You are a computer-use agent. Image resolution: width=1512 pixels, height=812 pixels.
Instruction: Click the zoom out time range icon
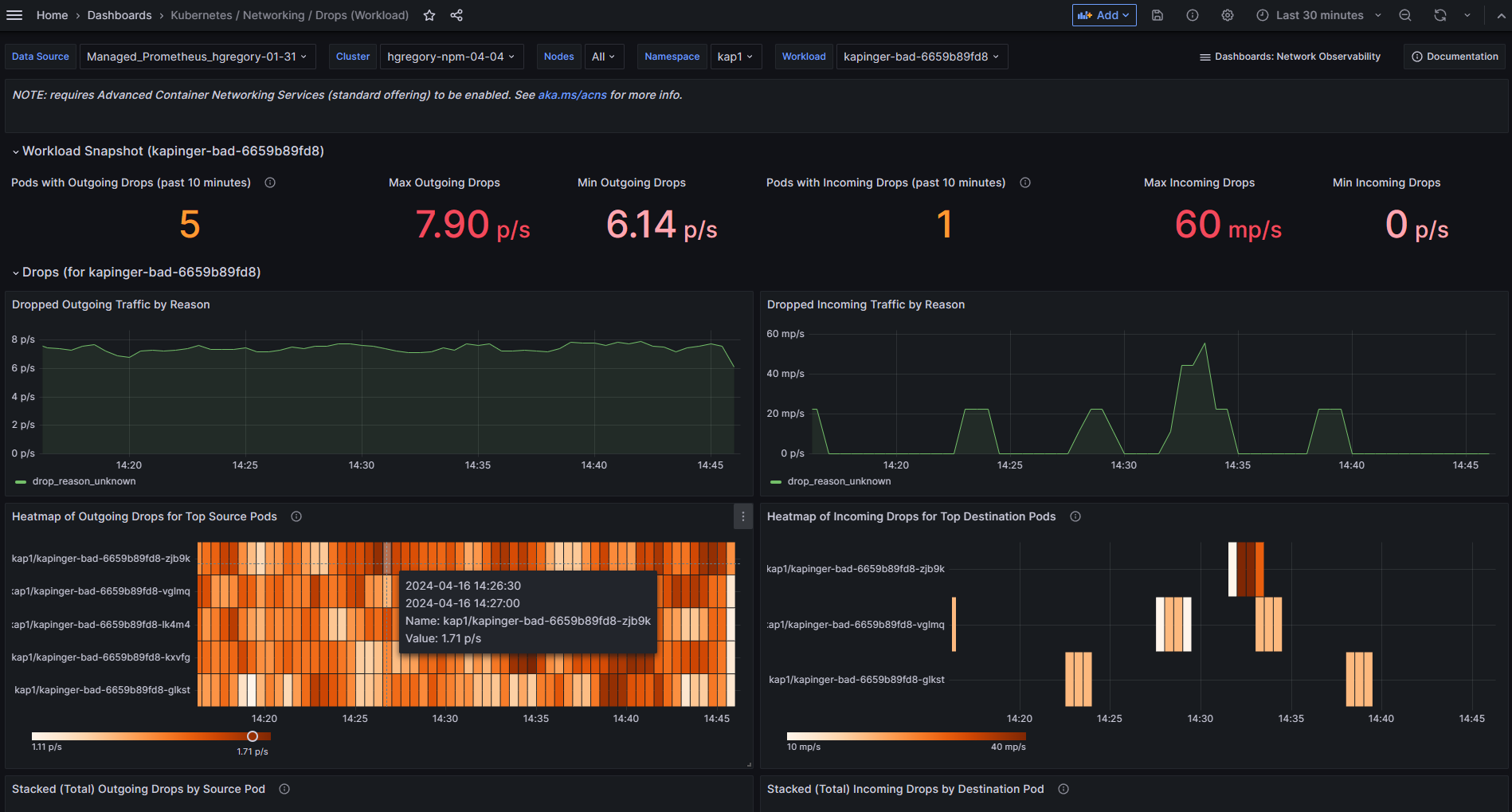coord(1405,15)
